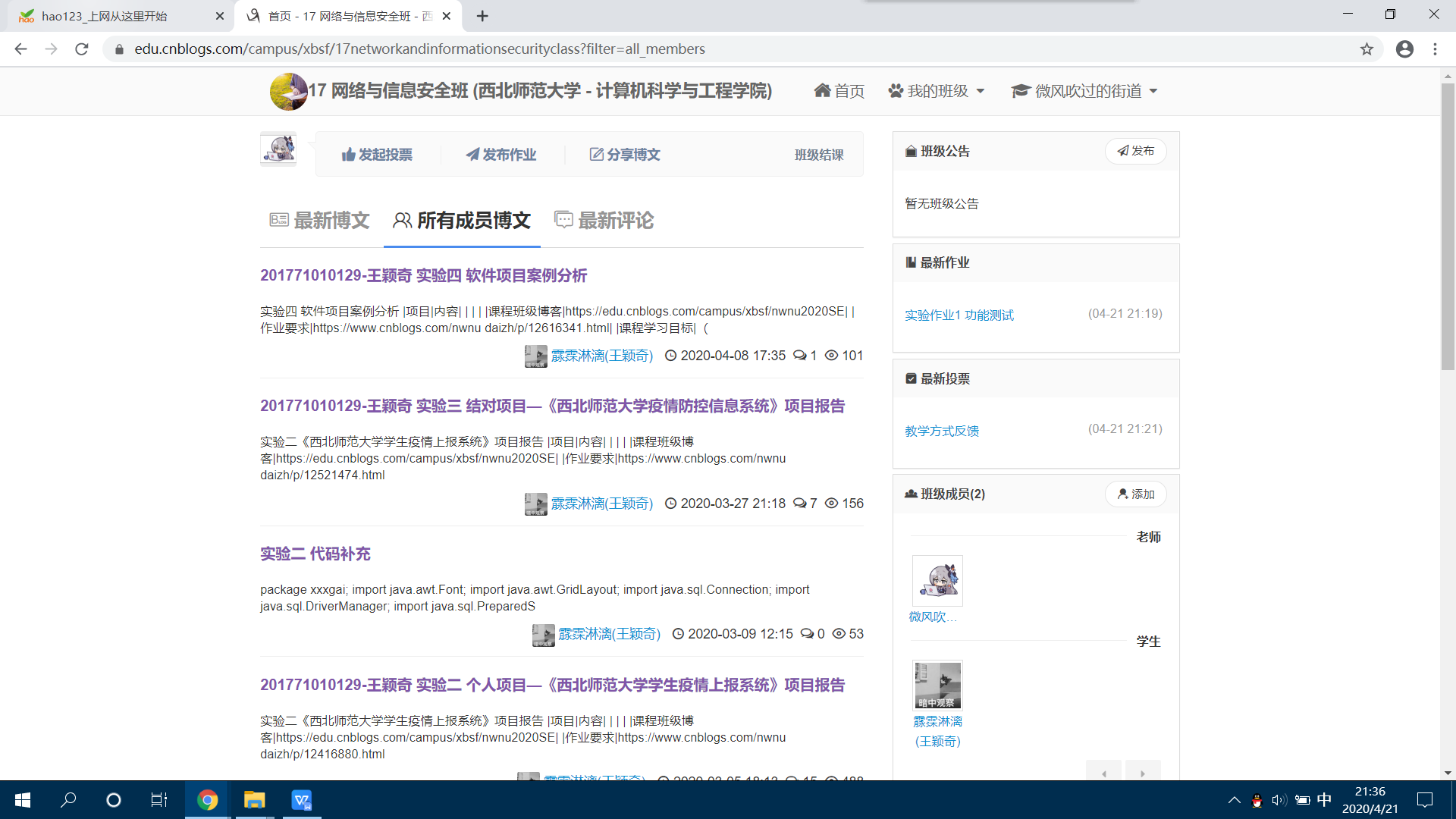Open File Explorer from taskbar
Image resolution: width=1456 pixels, height=819 pixels.
[x=254, y=800]
